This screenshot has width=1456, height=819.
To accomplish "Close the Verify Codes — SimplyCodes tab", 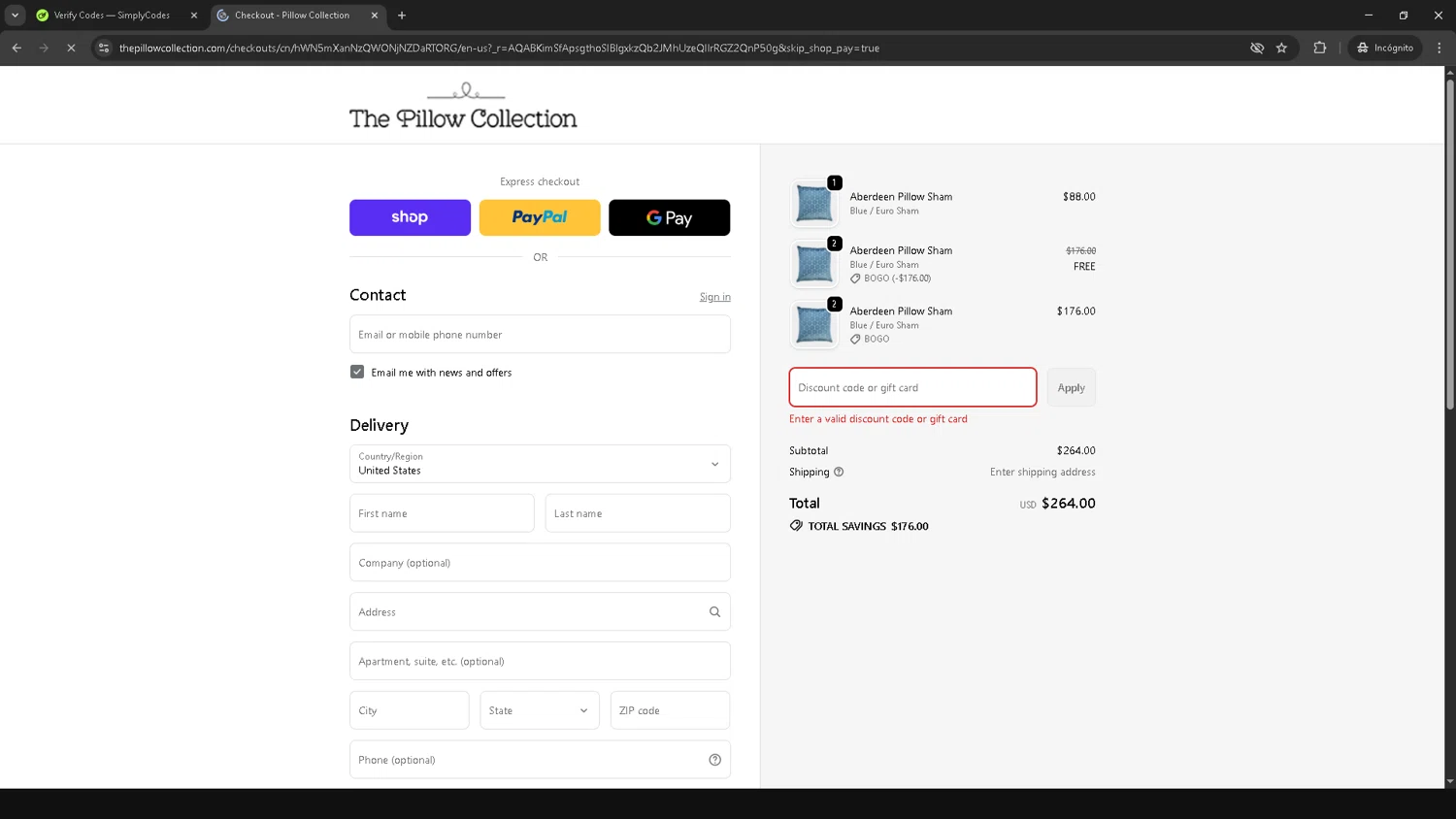I will 194,16.
